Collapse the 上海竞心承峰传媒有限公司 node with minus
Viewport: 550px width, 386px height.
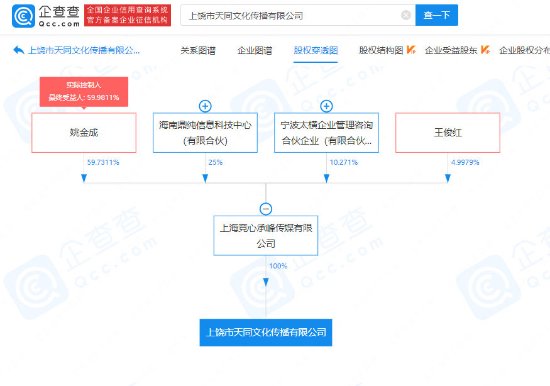tap(266, 209)
